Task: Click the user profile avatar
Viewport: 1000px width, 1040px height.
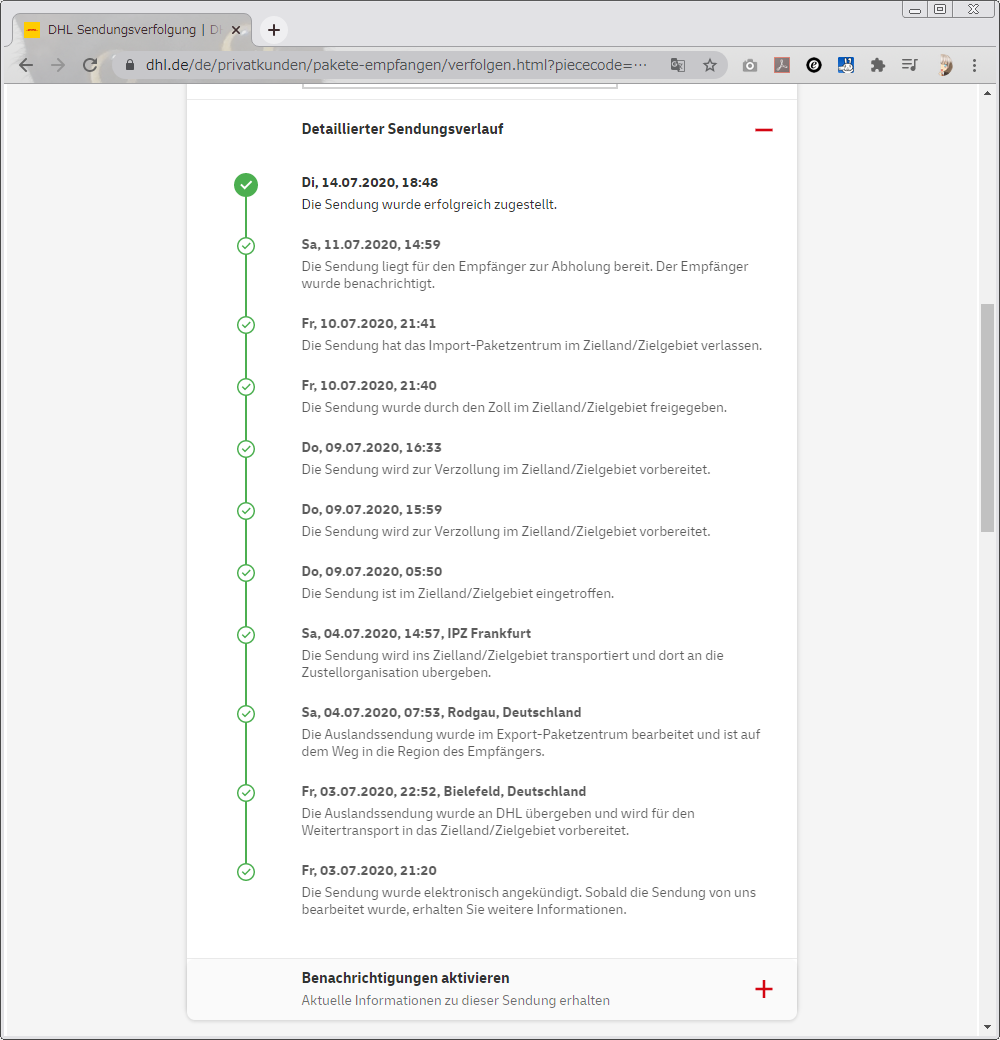Action: click(944, 65)
